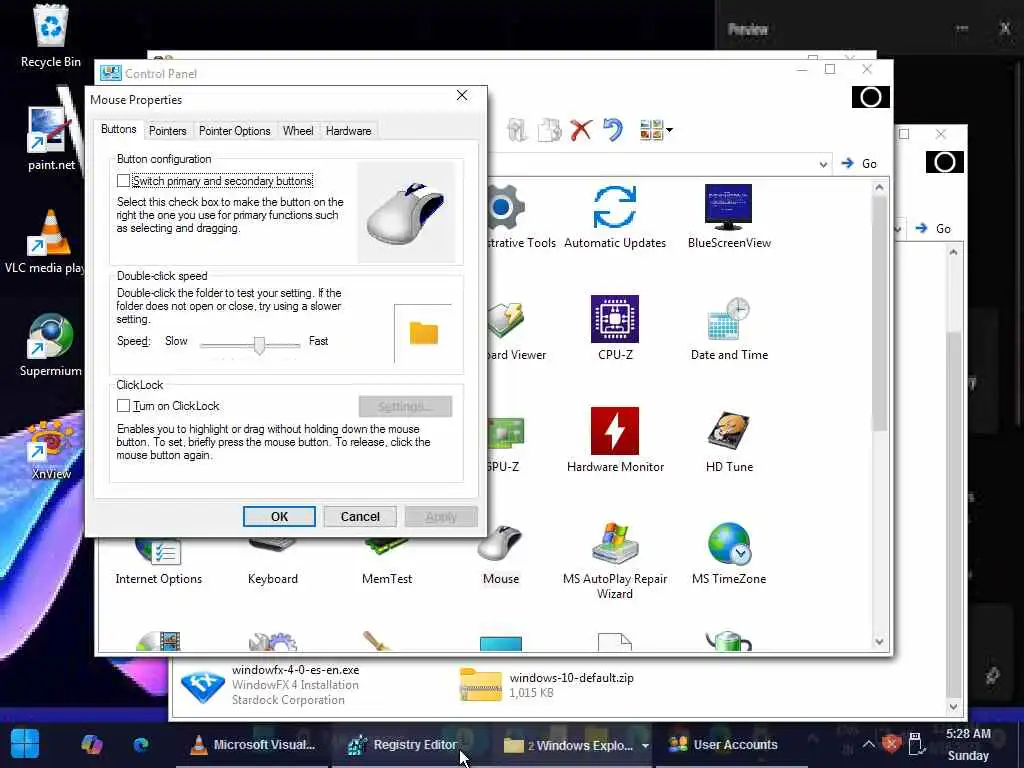Launch the CPU-Z item

(615, 328)
